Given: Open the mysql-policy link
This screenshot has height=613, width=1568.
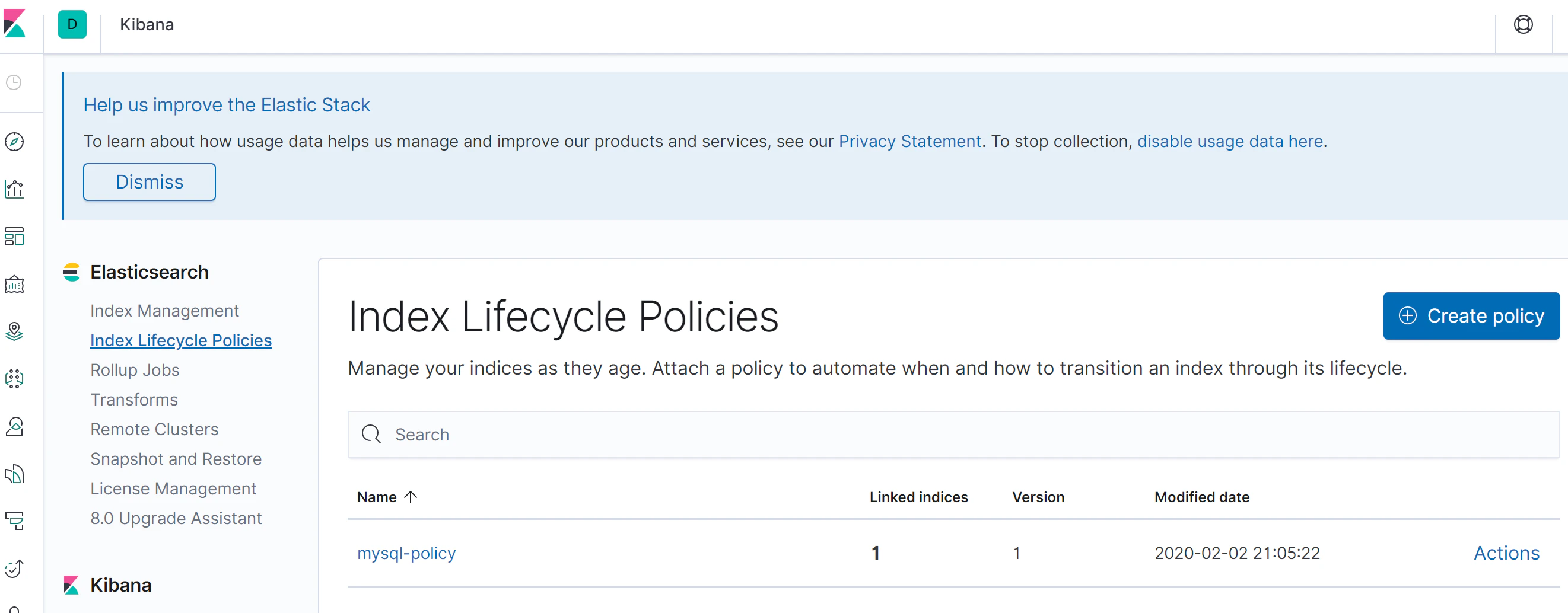Looking at the screenshot, I should tap(406, 553).
